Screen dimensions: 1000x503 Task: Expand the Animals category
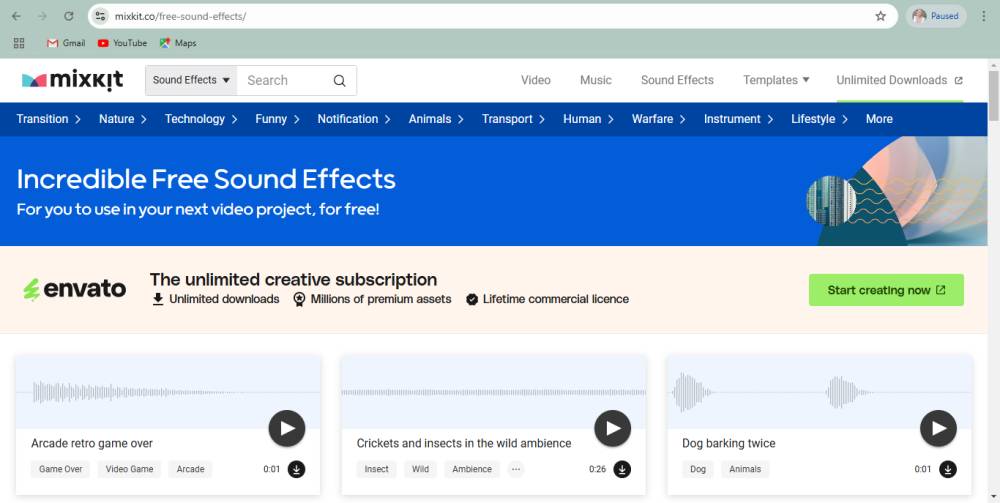pyautogui.click(x=436, y=119)
